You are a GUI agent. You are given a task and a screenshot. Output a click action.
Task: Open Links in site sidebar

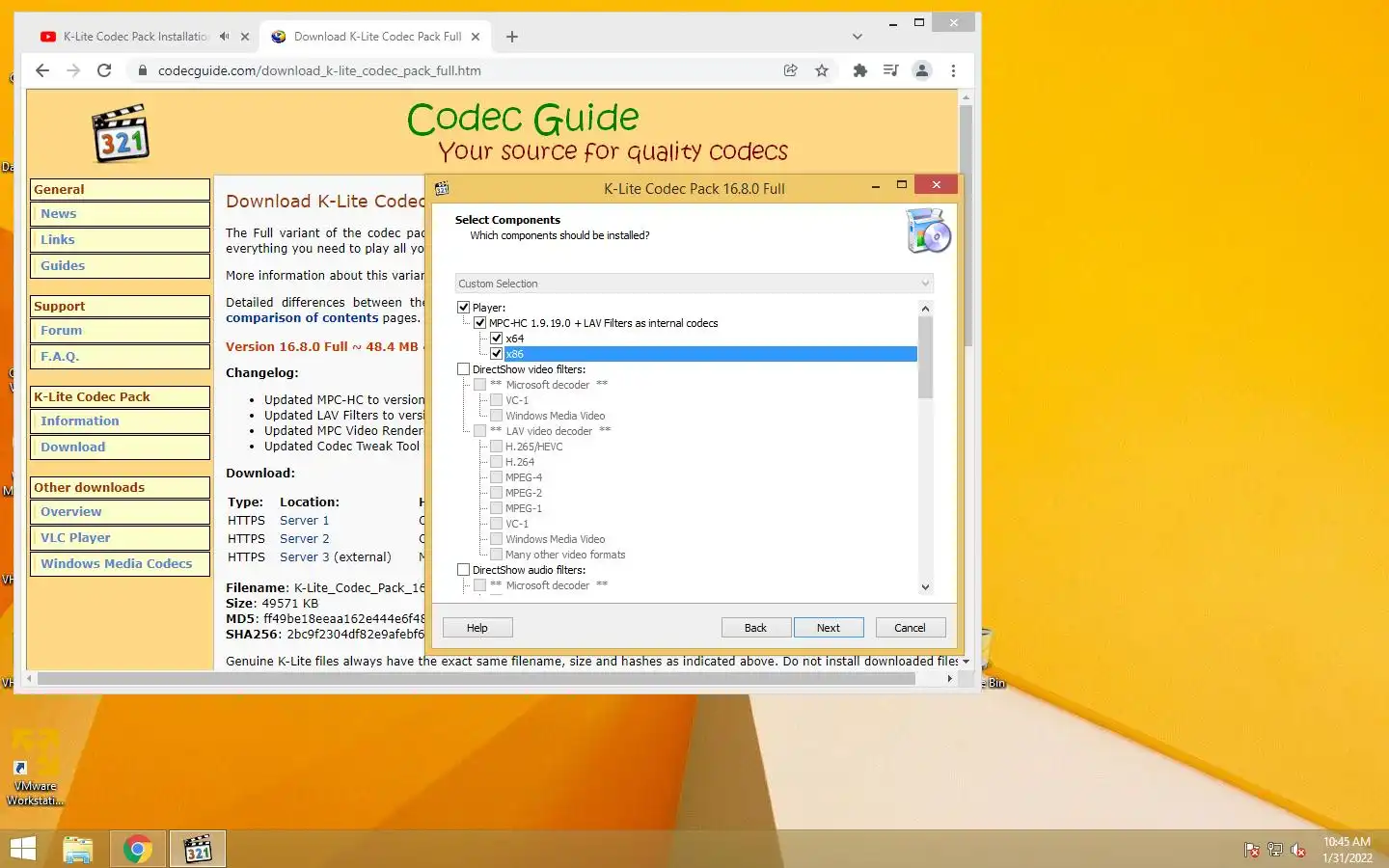coord(58,240)
